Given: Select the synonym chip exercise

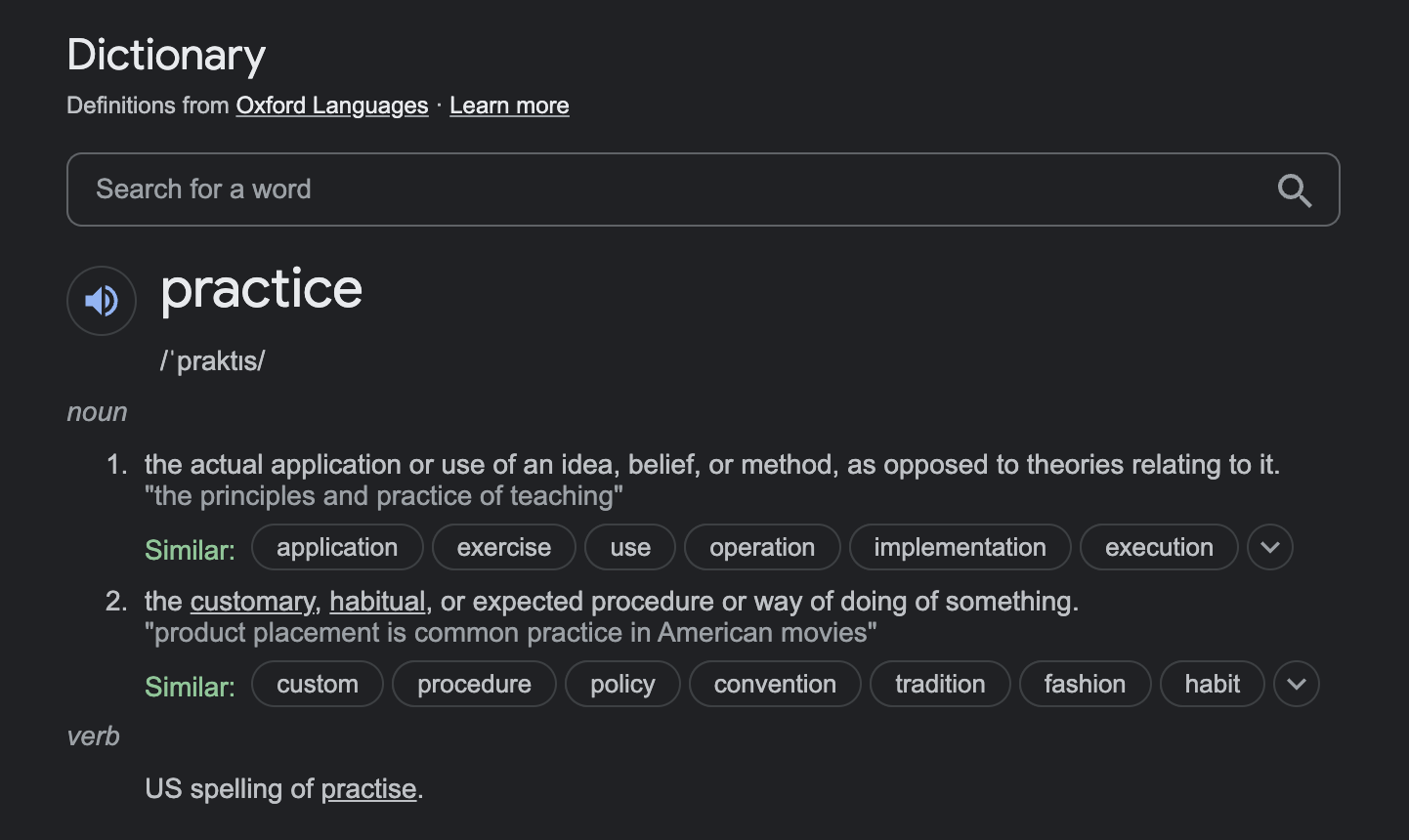Looking at the screenshot, I should tap(504, 547).
